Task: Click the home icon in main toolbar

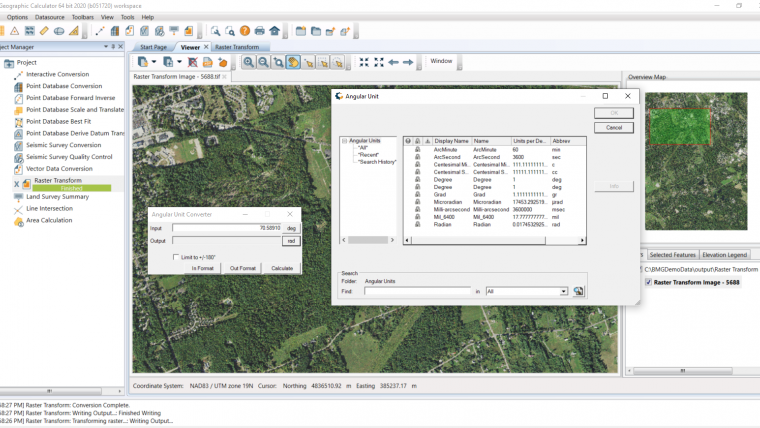Action: [274, 31]
